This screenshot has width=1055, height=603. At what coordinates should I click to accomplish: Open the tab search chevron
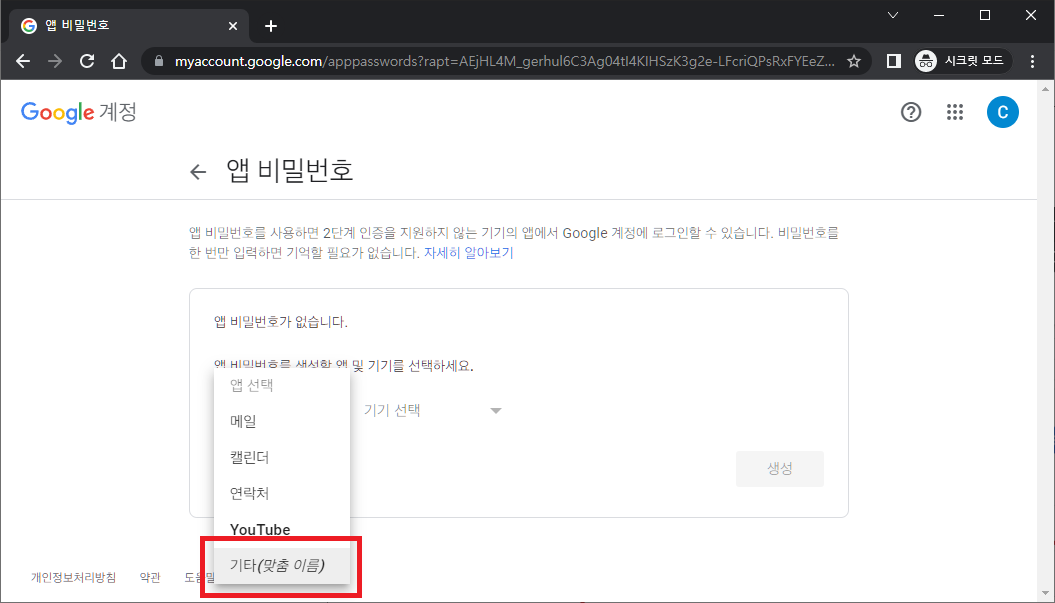[893, 15]
